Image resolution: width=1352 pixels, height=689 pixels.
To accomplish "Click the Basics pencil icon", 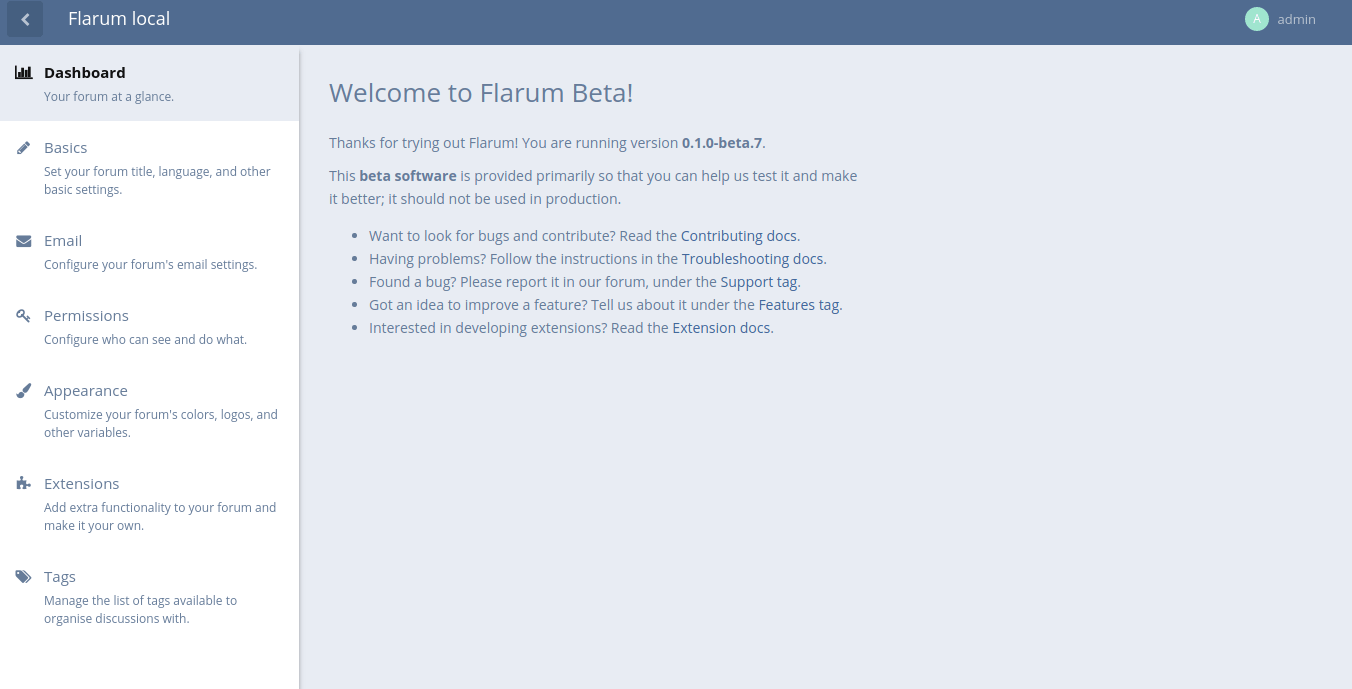I will click(24, 148).
